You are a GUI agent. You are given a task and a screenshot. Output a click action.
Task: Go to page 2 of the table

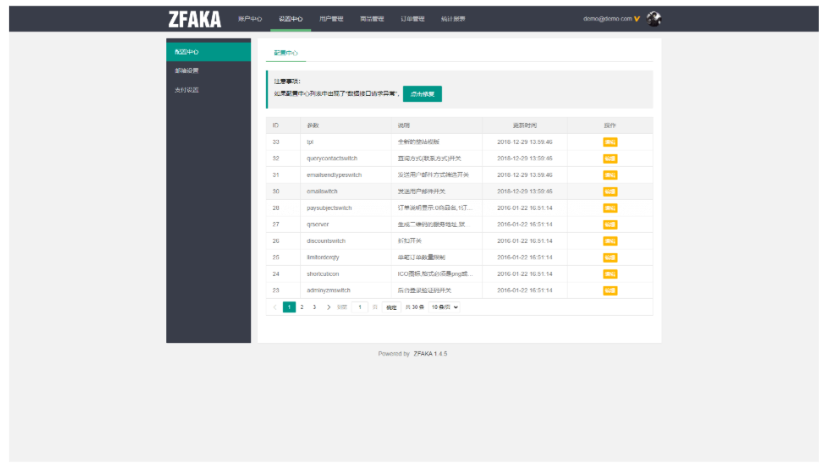302,307
